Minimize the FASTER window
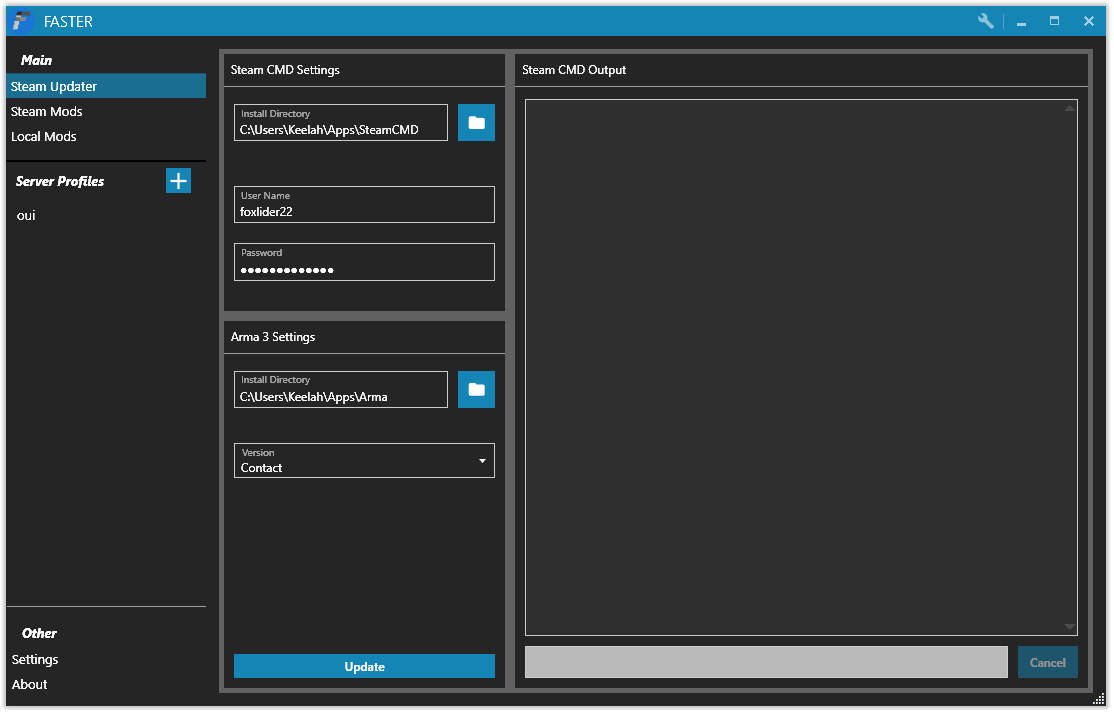The height and width of the screenshot is (714, 1114). [1021, 21]
